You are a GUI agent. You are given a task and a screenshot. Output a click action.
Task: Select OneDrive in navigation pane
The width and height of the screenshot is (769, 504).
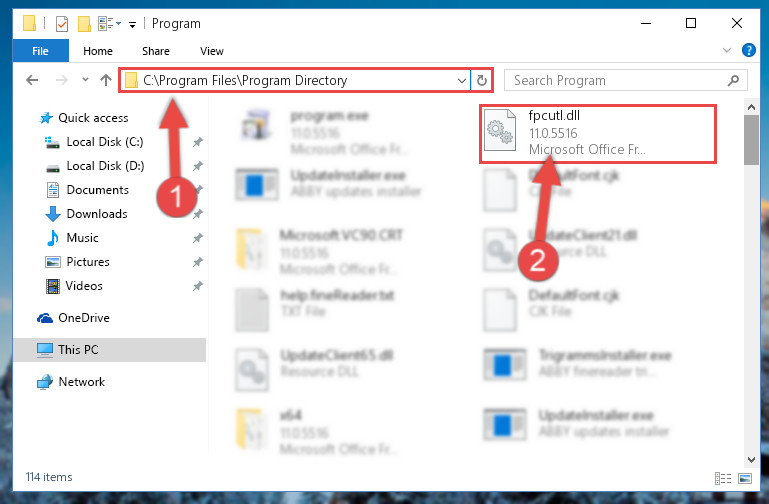click(84, 318)
